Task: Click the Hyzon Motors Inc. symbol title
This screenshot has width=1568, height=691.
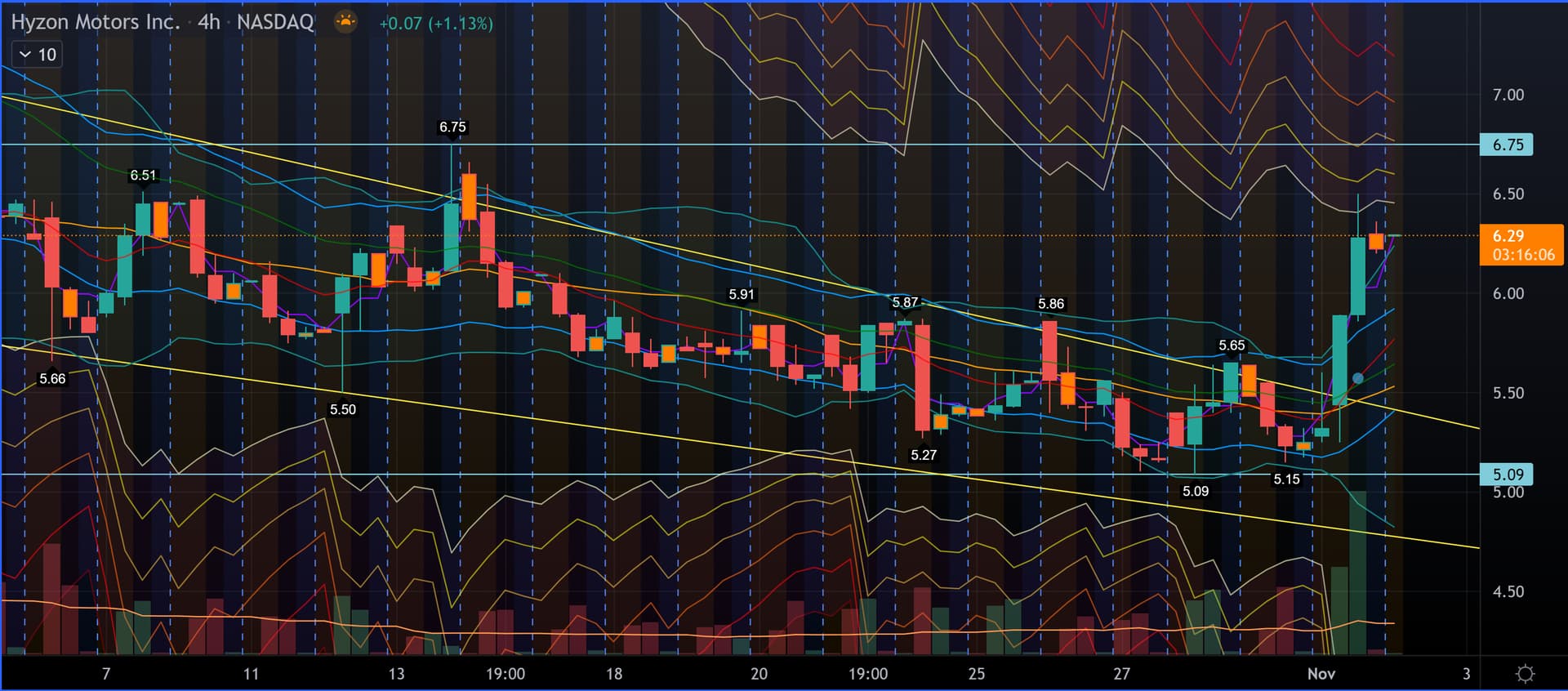Action: click(x=95, y=22)
